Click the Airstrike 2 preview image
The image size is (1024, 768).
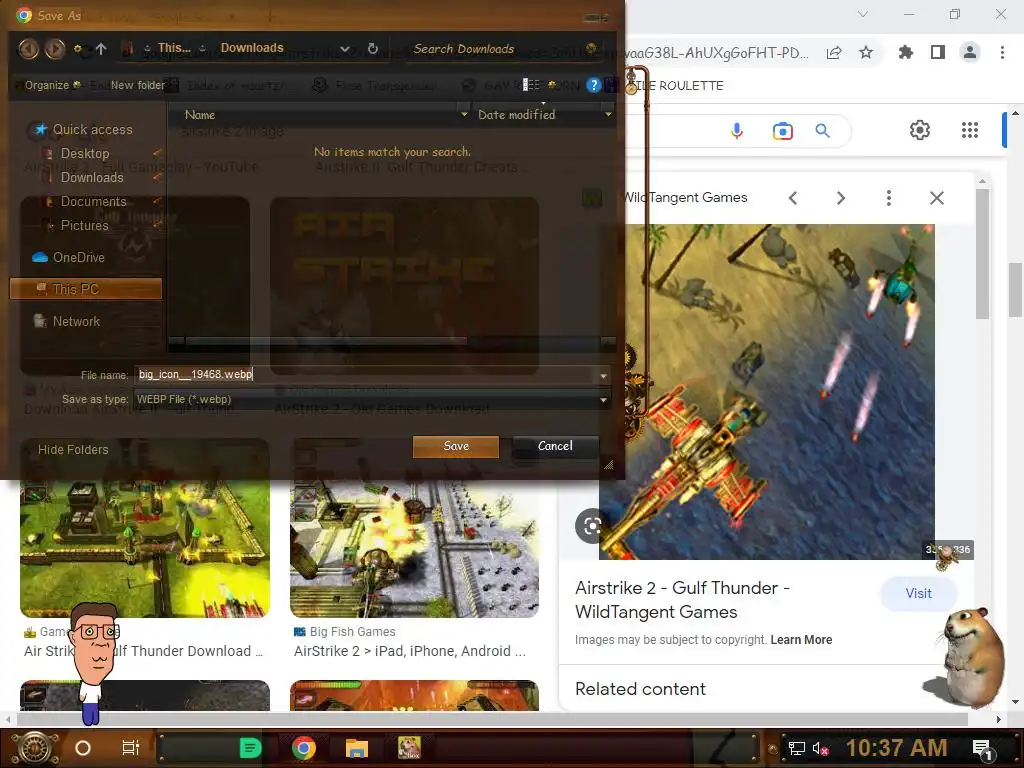(767, 392)
